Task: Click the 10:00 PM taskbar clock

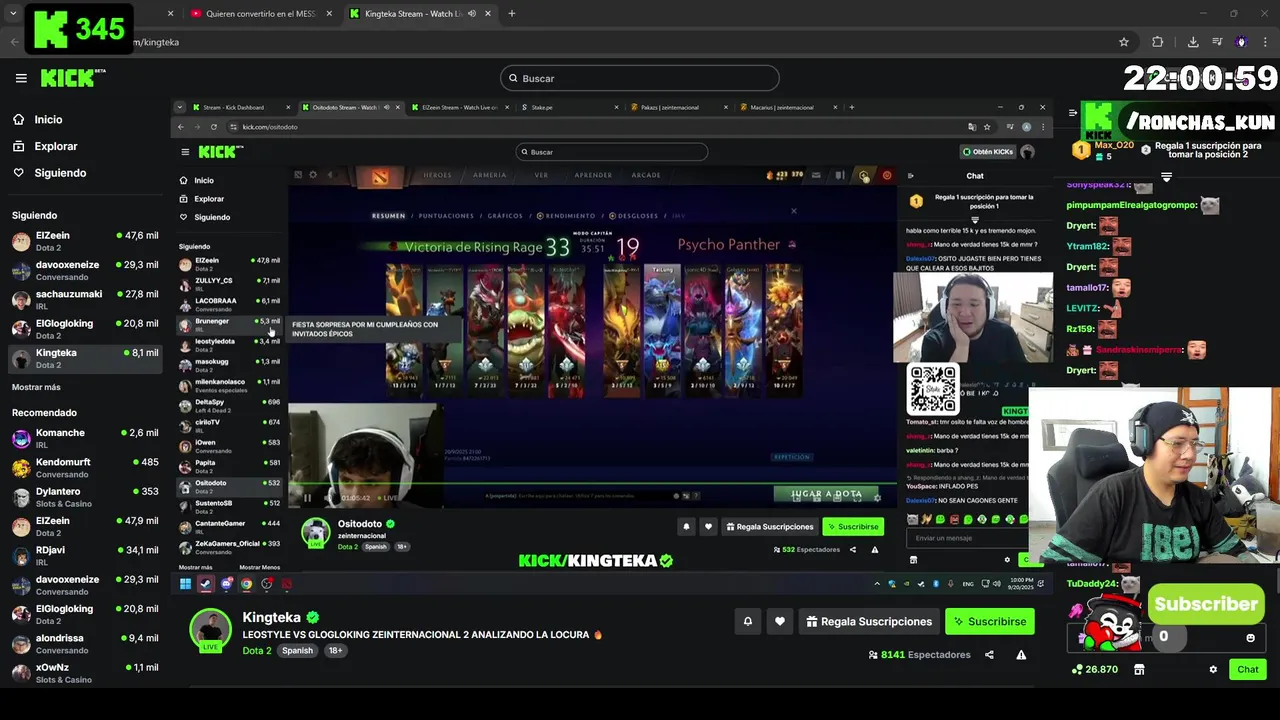Action: click(1020, 583)
